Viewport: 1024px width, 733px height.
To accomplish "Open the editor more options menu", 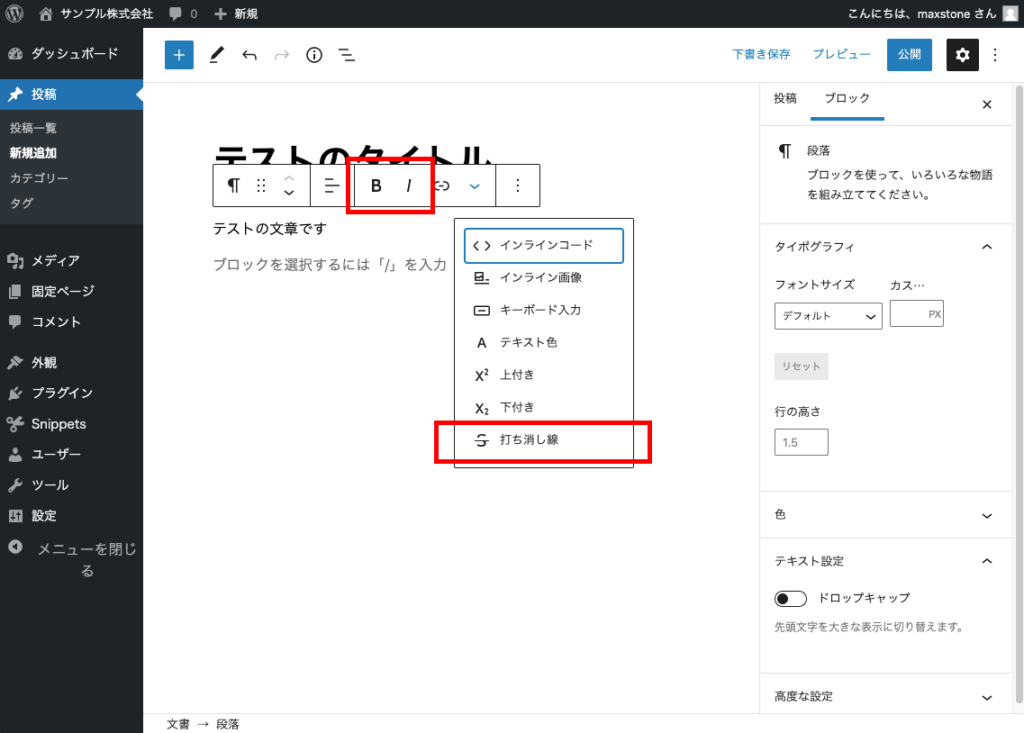I will click(995, 55).
